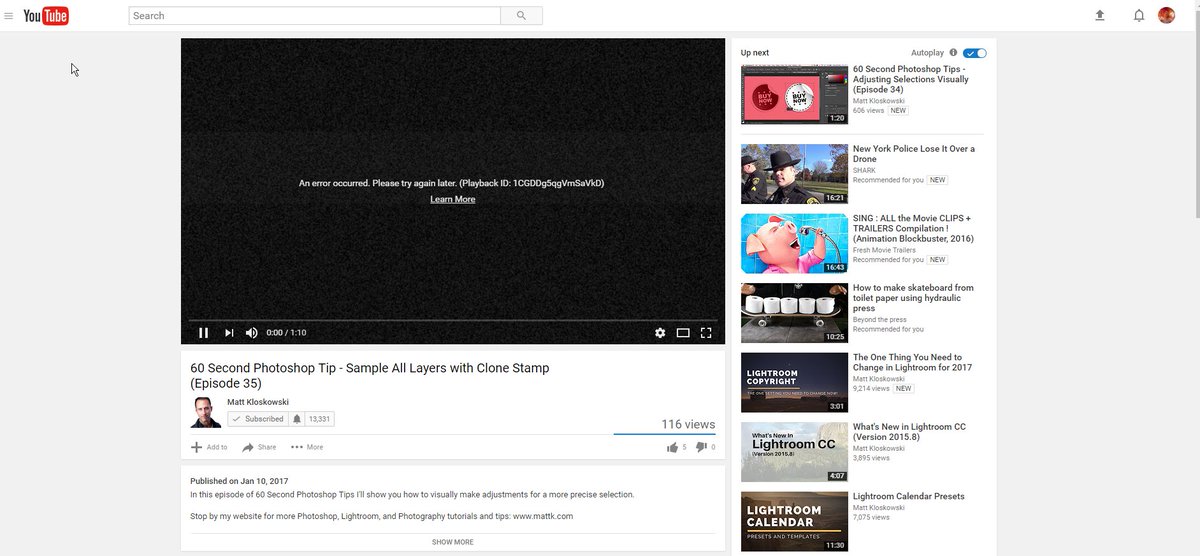This screenshot has width=1200, height=556.
Task: Open the notifications bell in header
Action: [x=1138, y=15]
